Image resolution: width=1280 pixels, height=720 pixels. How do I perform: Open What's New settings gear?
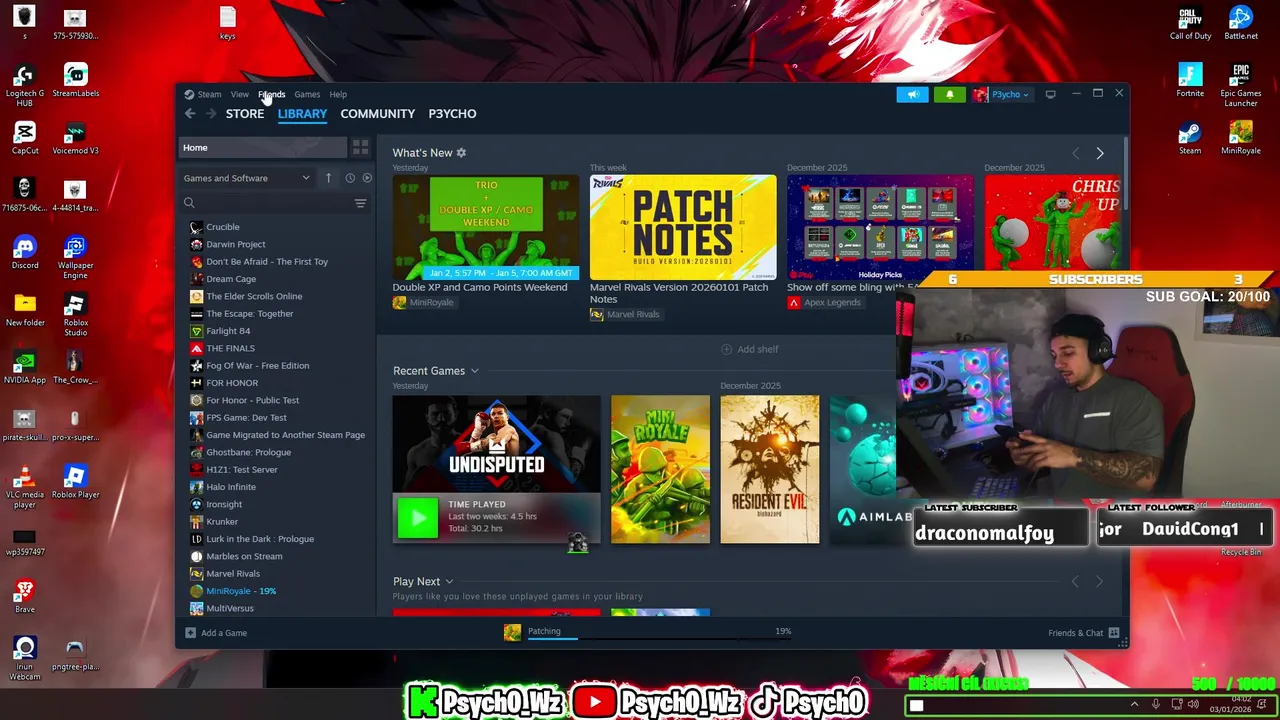tap(461, 153)
